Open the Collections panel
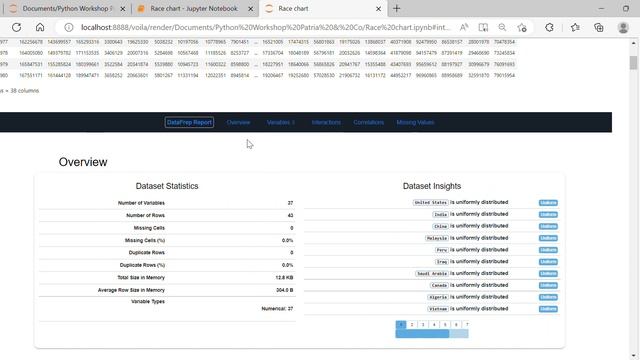The image size is (640, 360). (x=599, y=27)
